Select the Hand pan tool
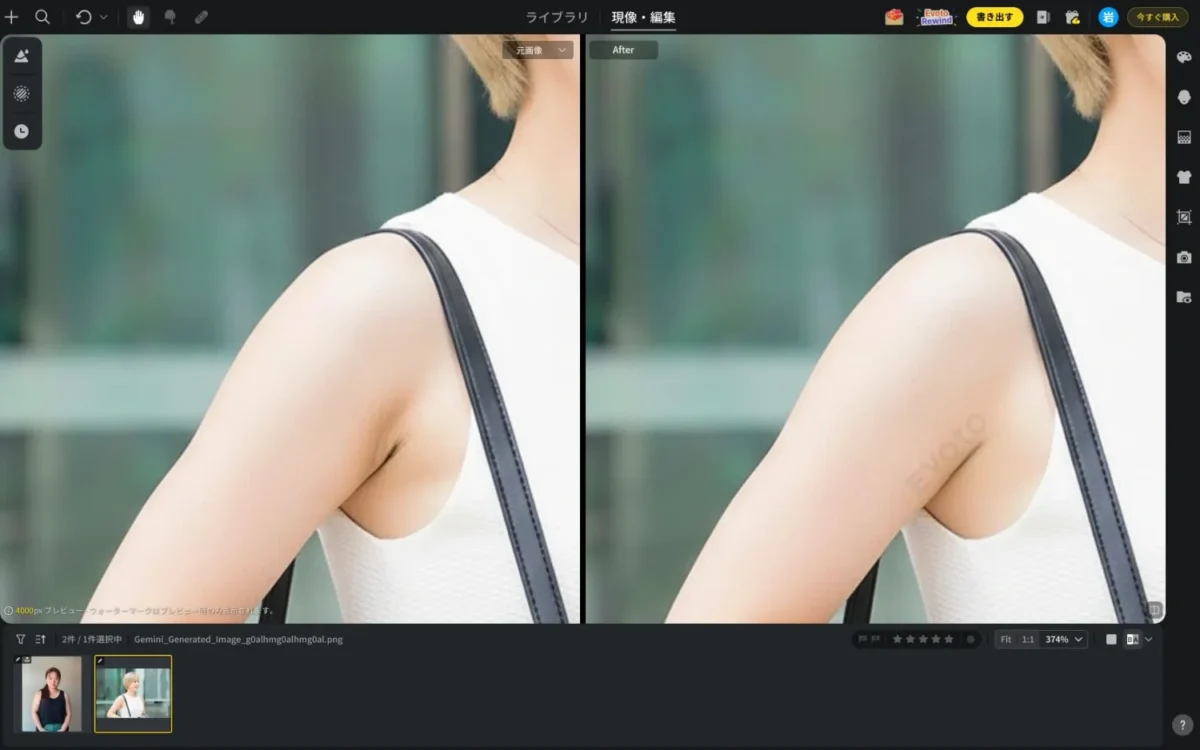Screen dimensions: 1200x750 coord(138,17)
